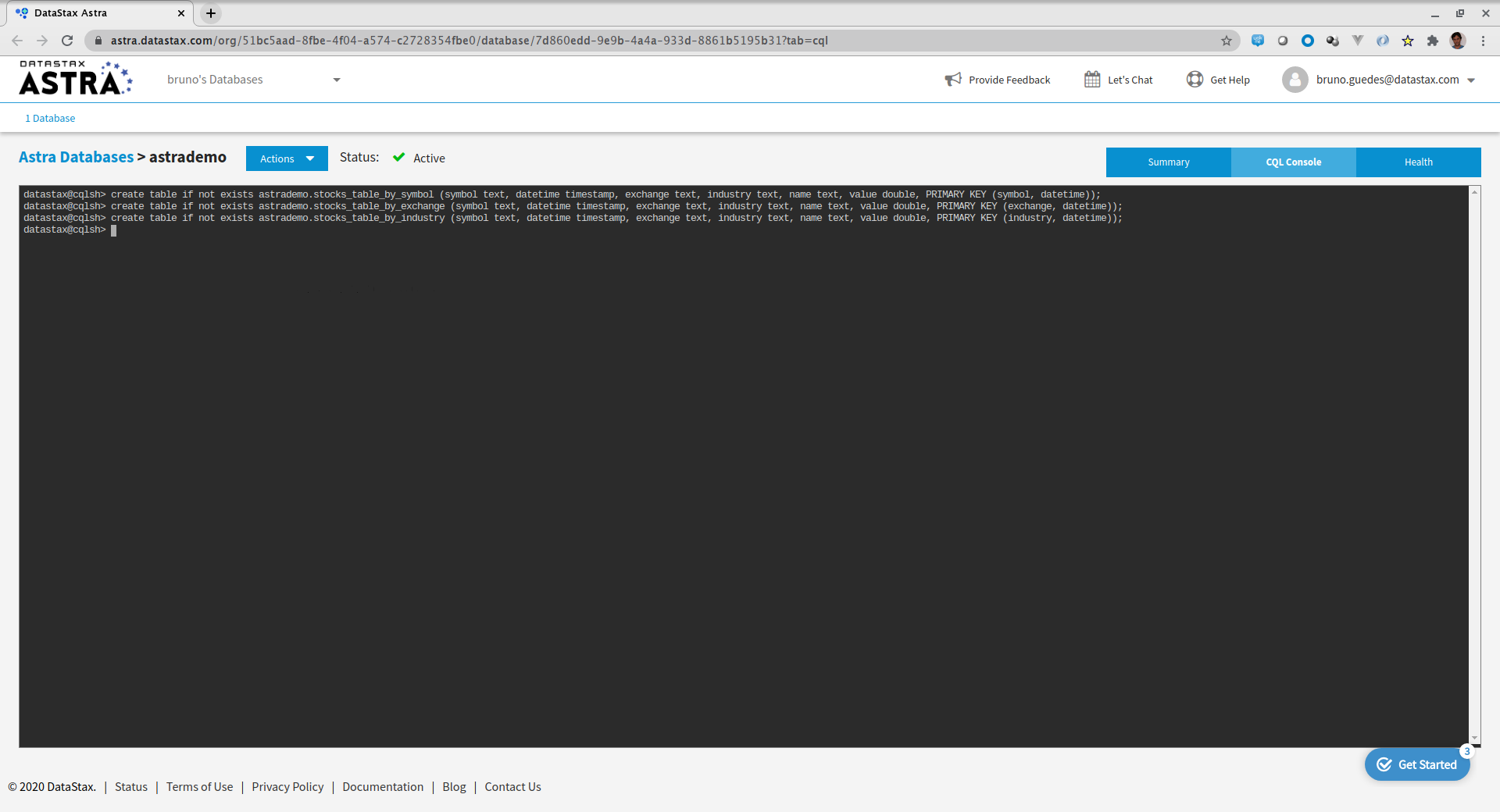Click the Get Started button
This screenshot has width=1500, height=812.
1417,764
